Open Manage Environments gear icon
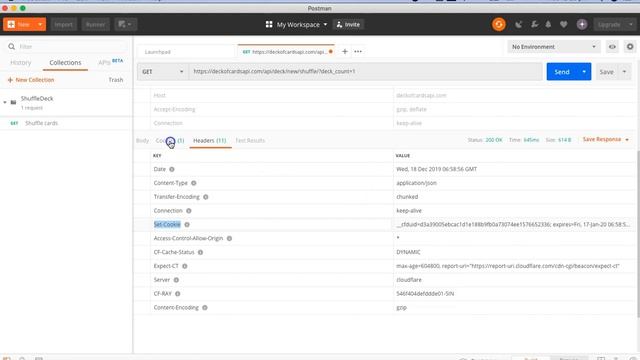This screenshot has height=360, width=640. [x=630, y=47]
